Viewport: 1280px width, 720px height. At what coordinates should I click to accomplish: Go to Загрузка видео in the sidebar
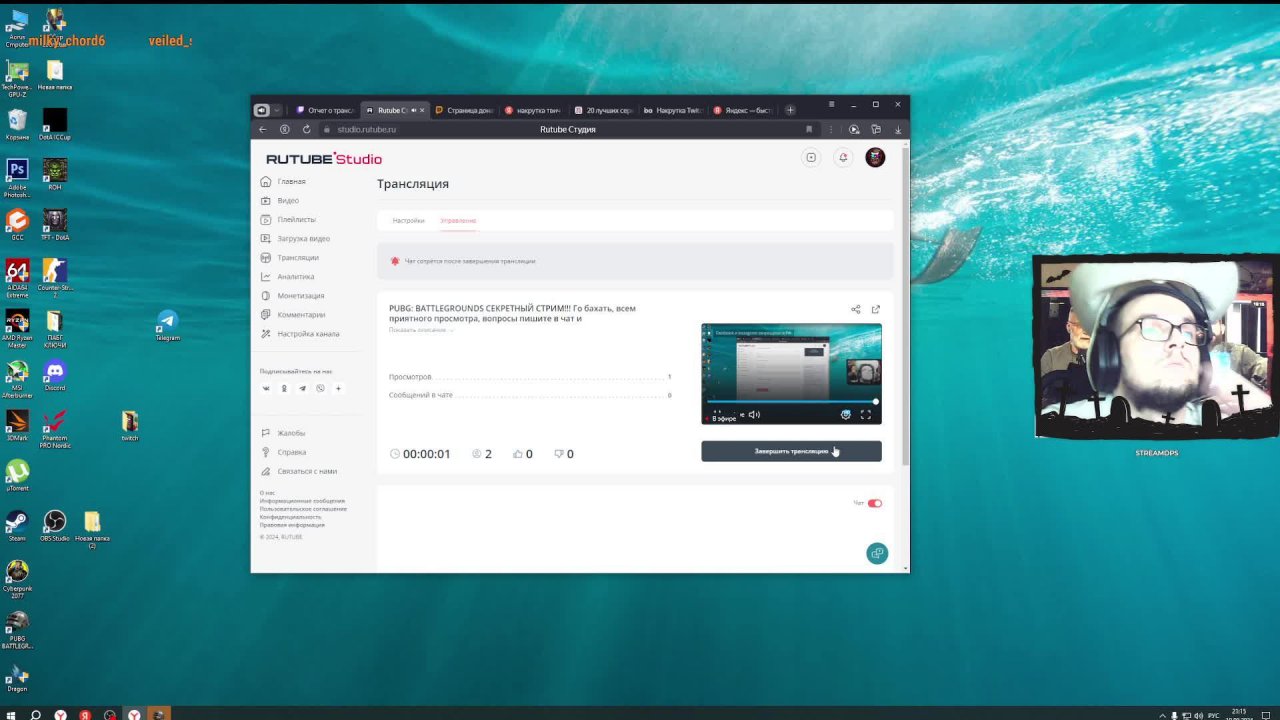295,239
